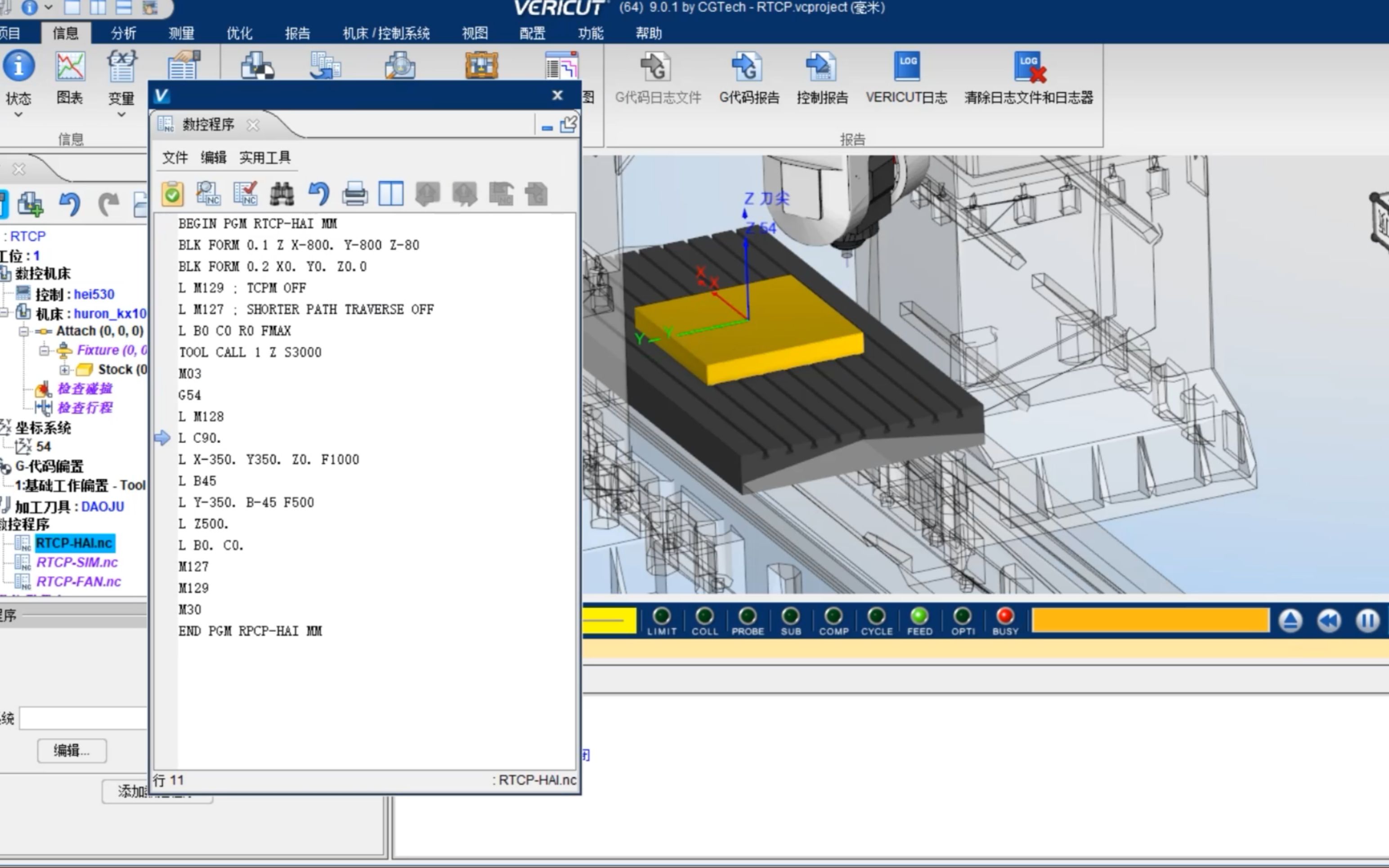Collapse the Fixture tree node

pos(44,350)
